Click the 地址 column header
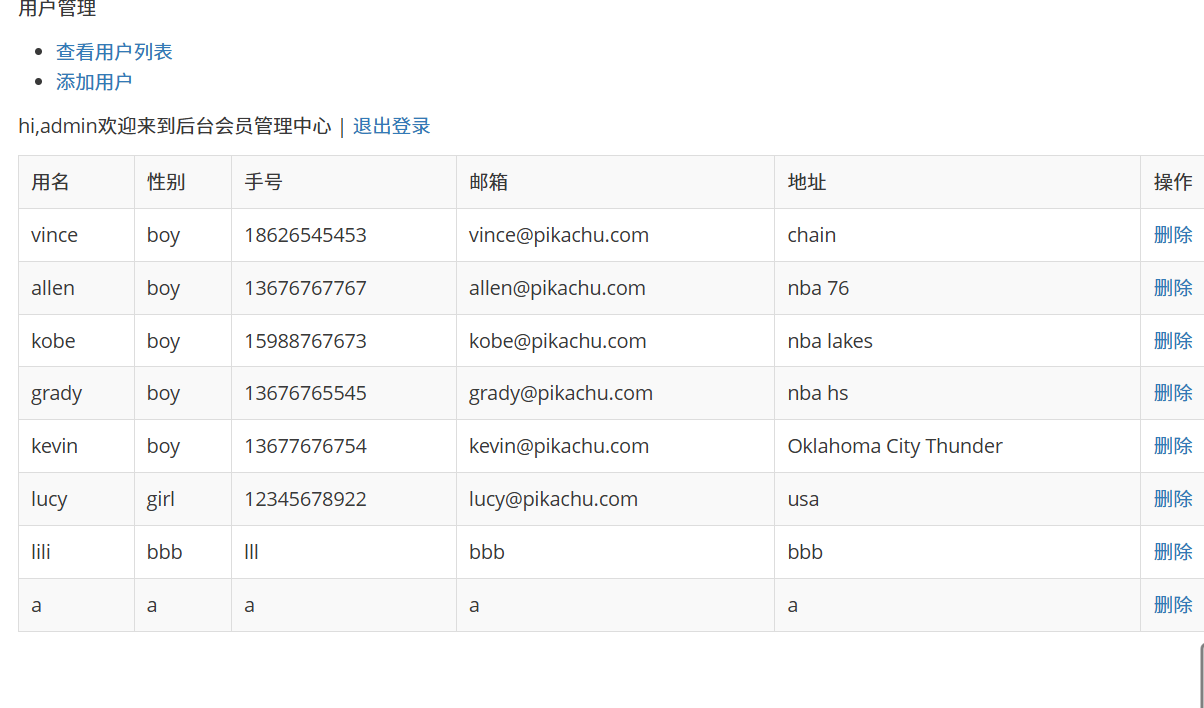This screenshot has height=708, width=1204. tap(806, 182)
